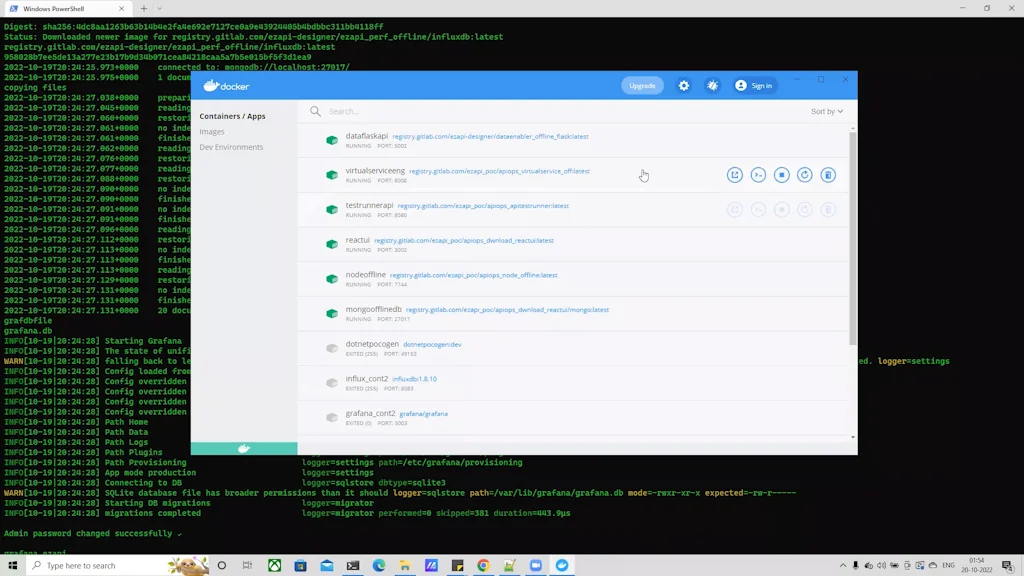Image resolution: width=1024 pixels, height=576 pixels.
Task: Click the Windows PowerShell taskbar tab
Action: click(55, 8)
